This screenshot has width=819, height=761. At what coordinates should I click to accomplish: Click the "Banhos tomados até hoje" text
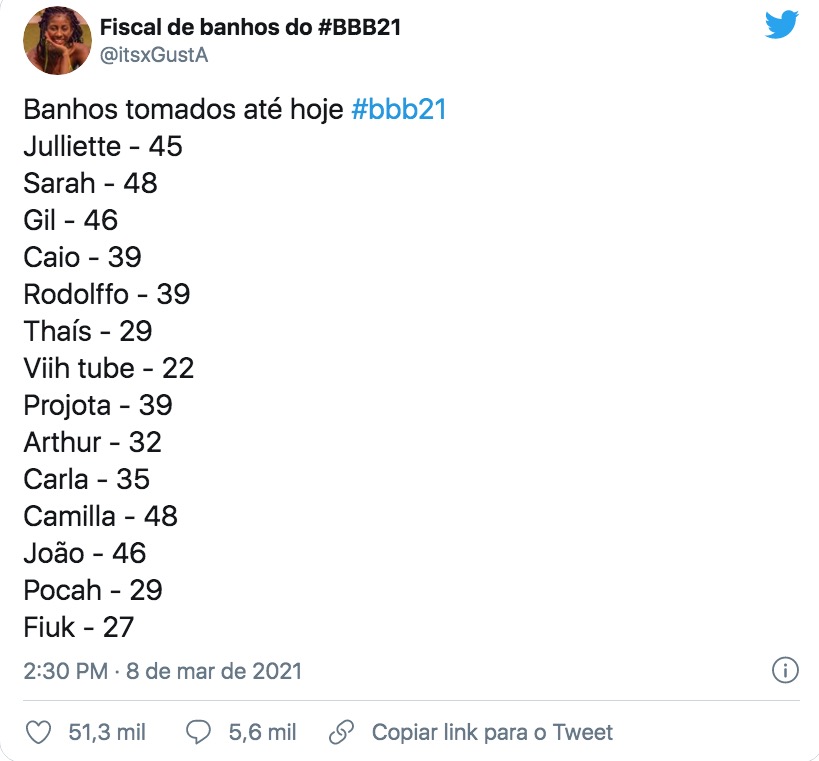pos(184,109)
